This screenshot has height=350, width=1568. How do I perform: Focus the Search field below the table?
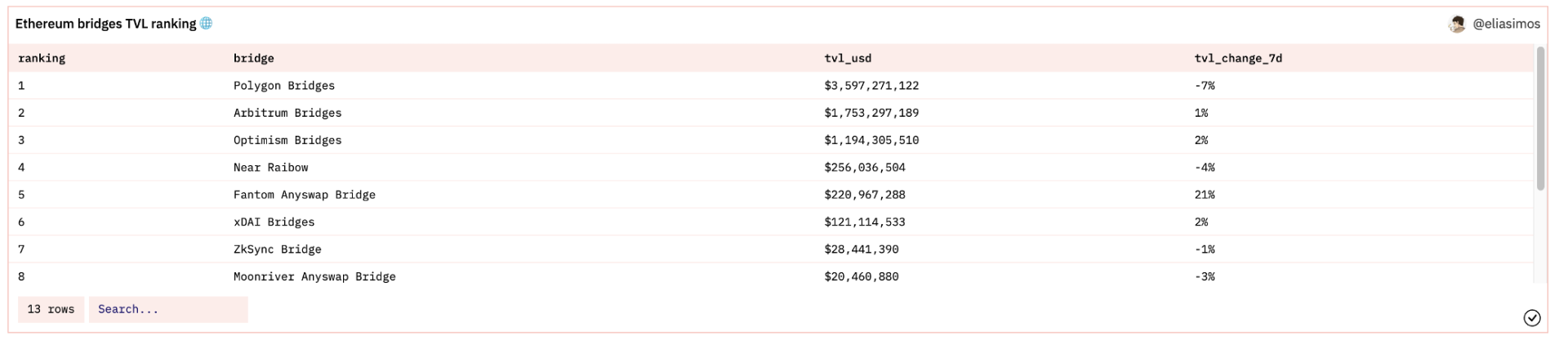(x=168, y=309)
